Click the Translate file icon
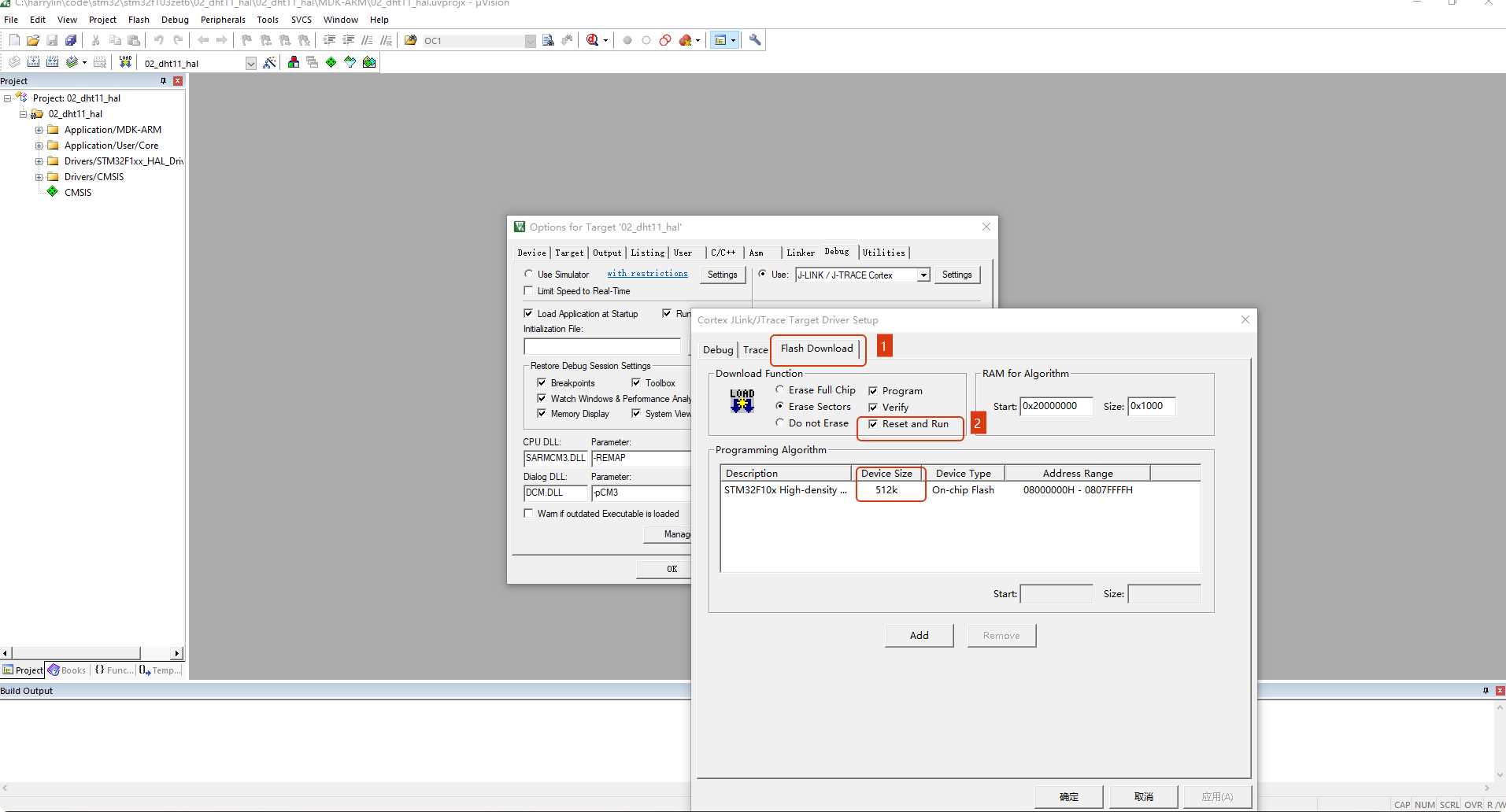 [14, 62]
